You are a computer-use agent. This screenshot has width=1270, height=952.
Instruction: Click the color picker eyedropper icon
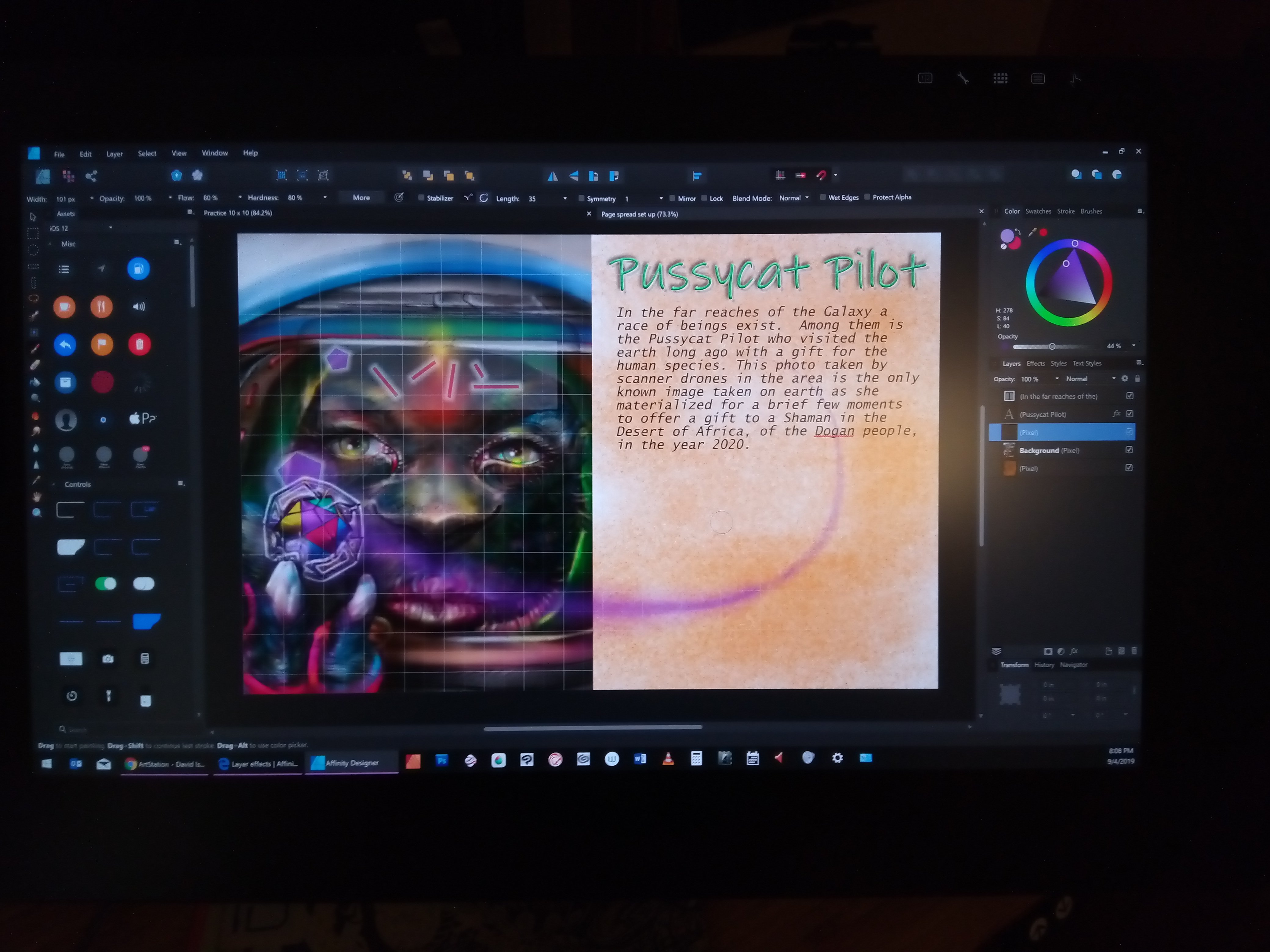[1032, 232]
